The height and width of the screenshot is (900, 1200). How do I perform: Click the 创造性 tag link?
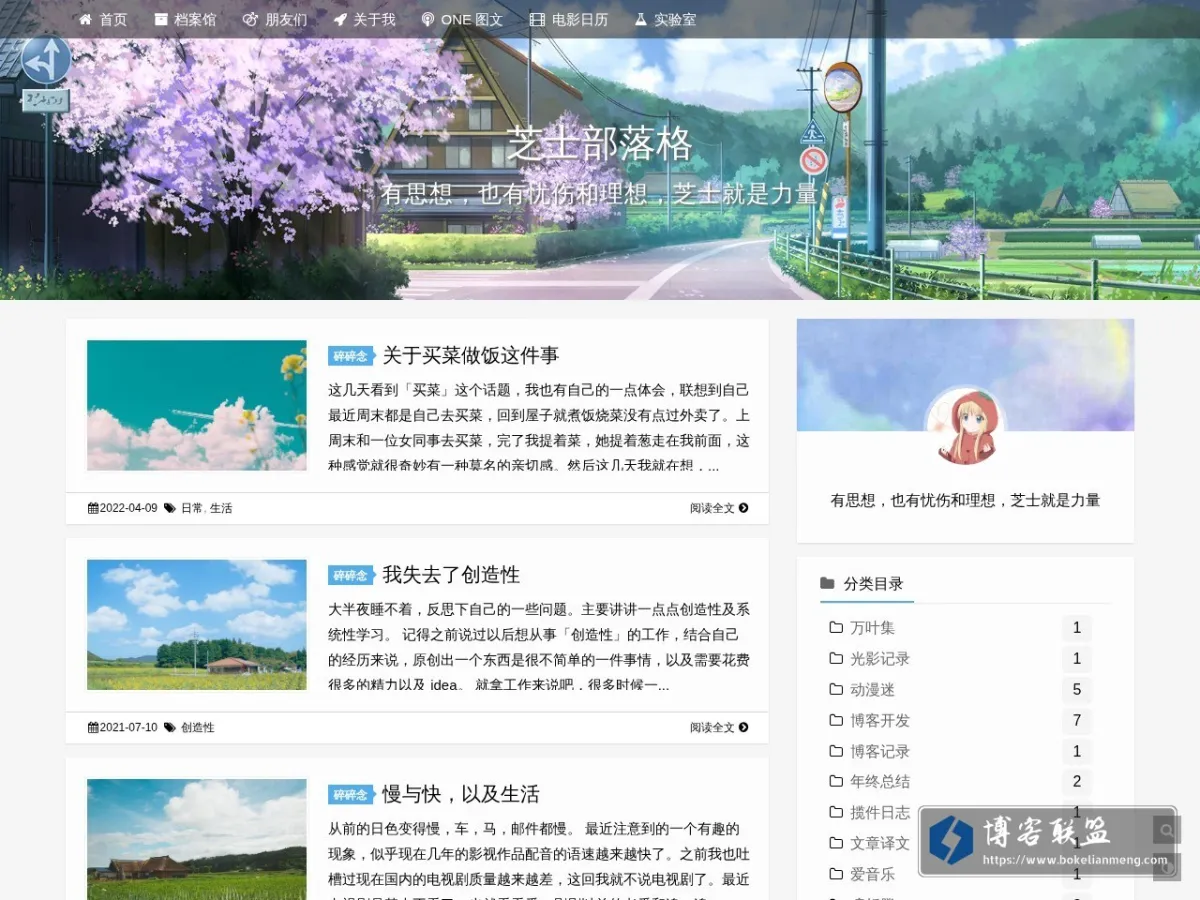click(197, 727)
